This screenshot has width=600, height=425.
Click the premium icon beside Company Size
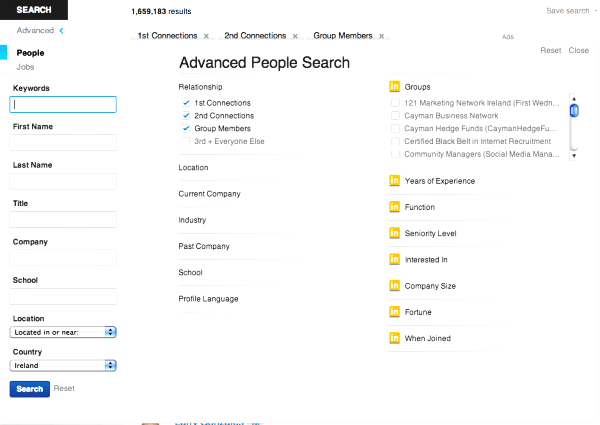395,285
